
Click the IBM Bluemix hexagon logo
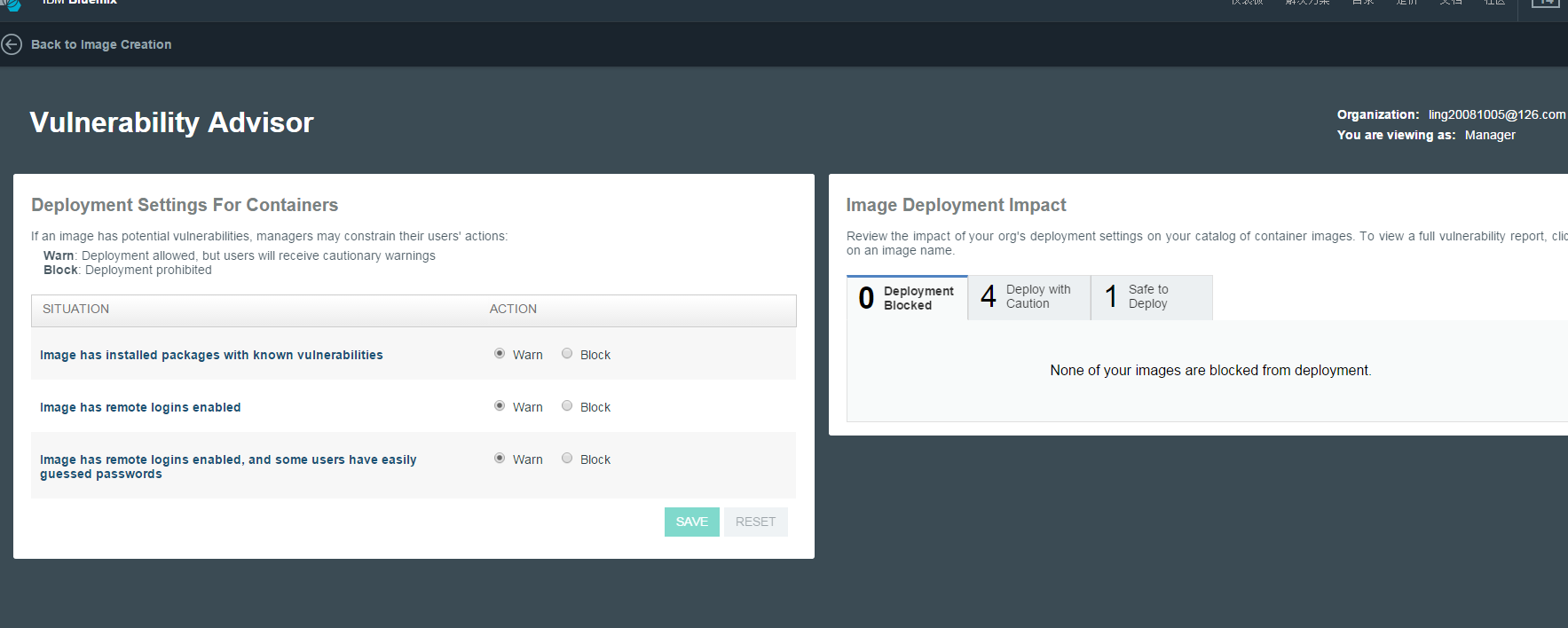click(11, 4)
